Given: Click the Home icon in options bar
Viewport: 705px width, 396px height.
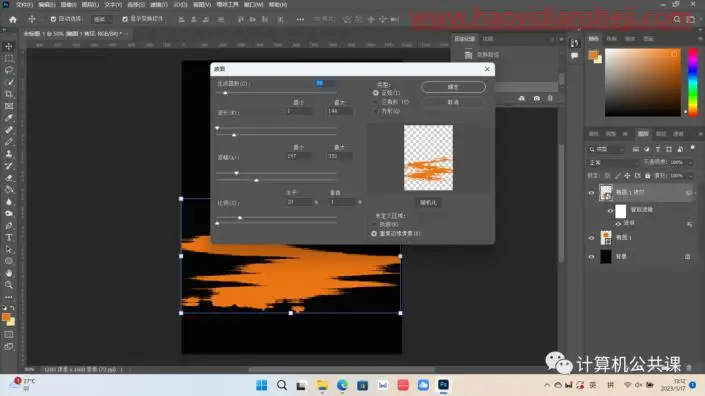Looking at the screenshot, I should click(x=13, y=19).
